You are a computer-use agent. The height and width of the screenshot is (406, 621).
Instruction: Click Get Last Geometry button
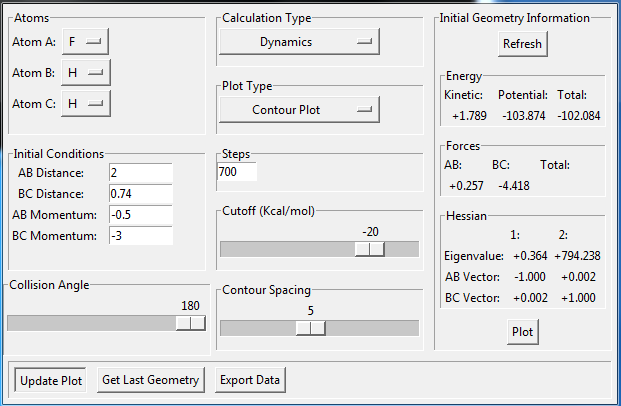pos(151,380)
